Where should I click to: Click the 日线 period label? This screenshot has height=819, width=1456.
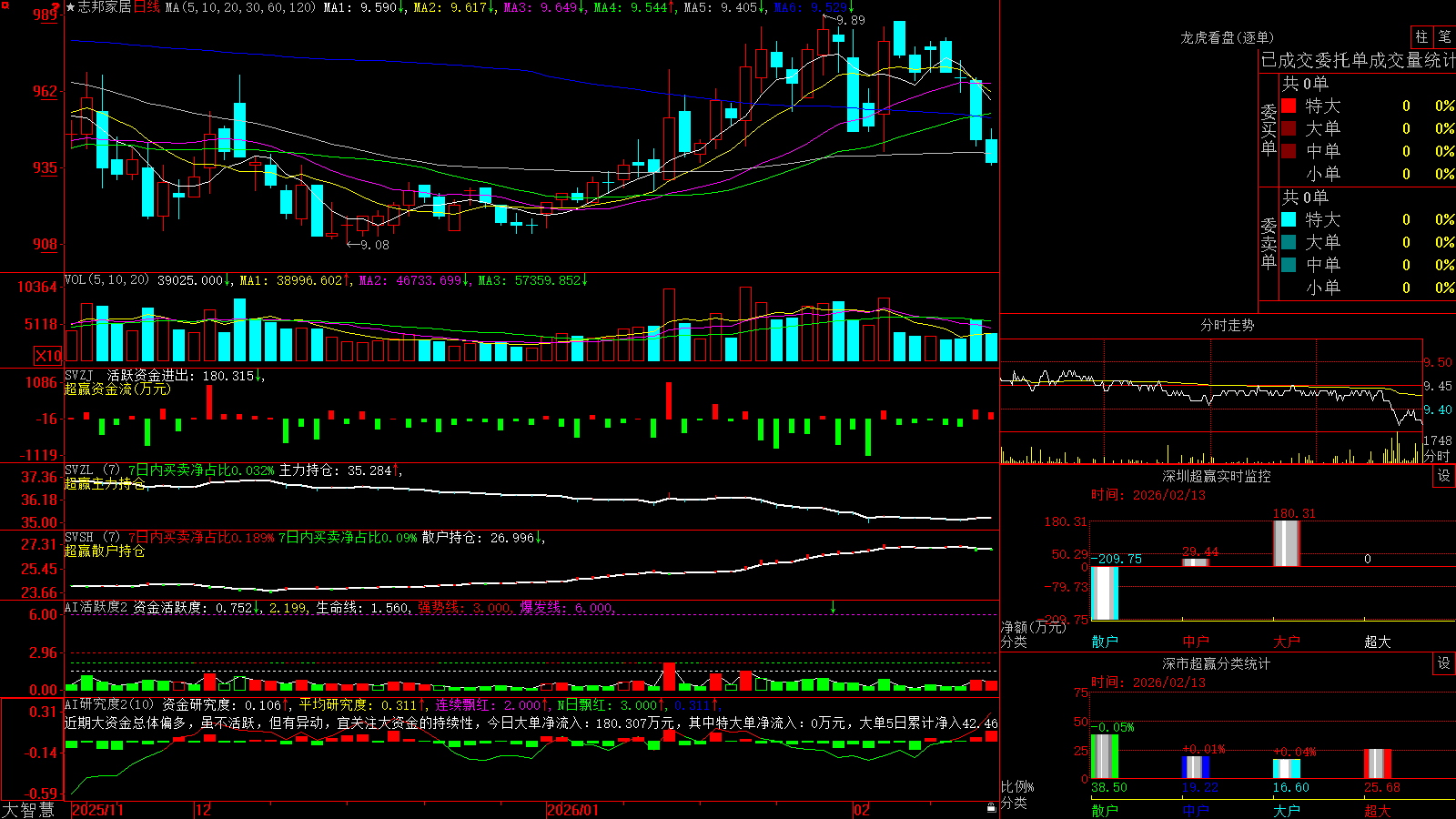pyautogui.click(x=147, y=7)
